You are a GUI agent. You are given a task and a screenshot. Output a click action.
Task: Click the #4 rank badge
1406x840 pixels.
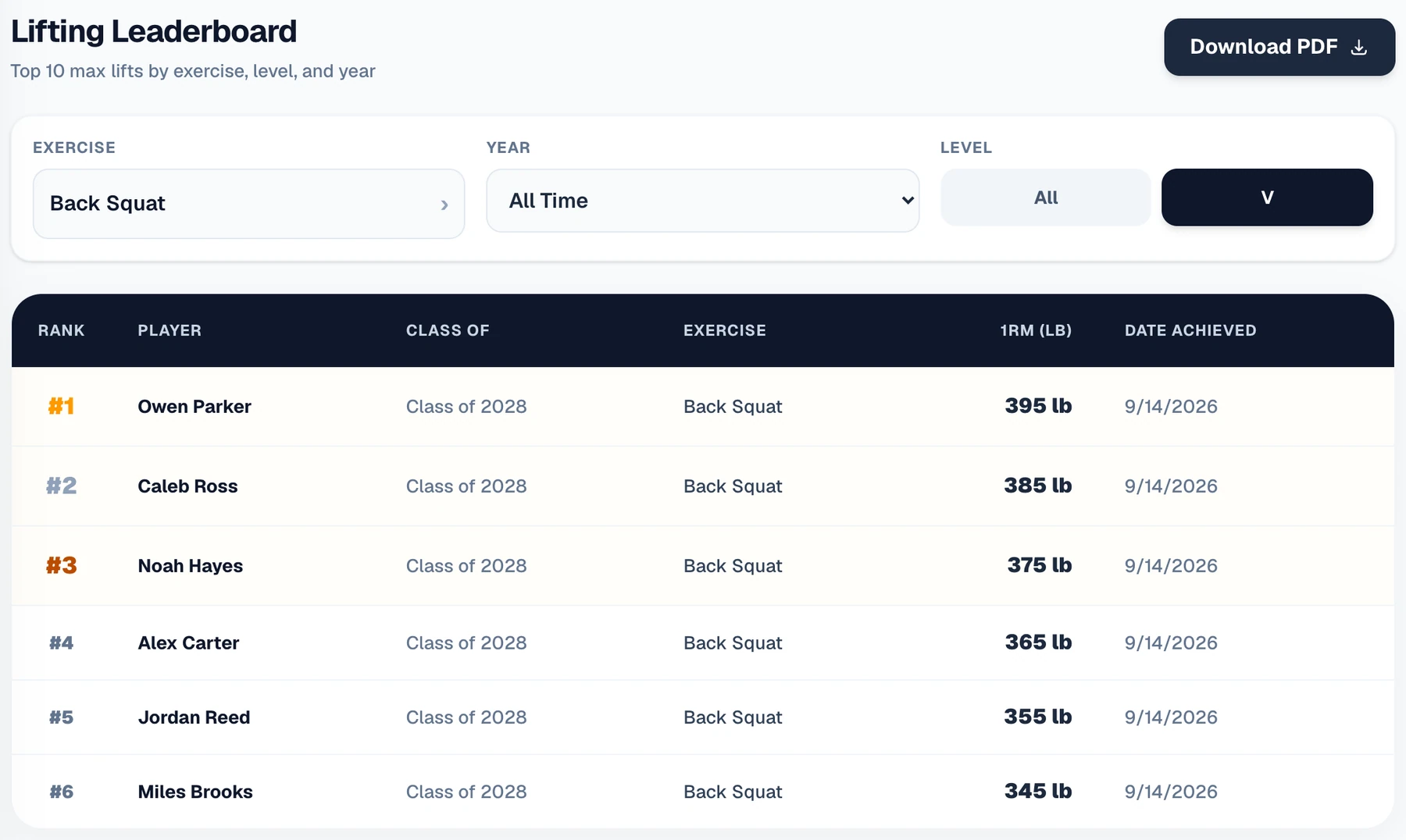tap(61, 642)
